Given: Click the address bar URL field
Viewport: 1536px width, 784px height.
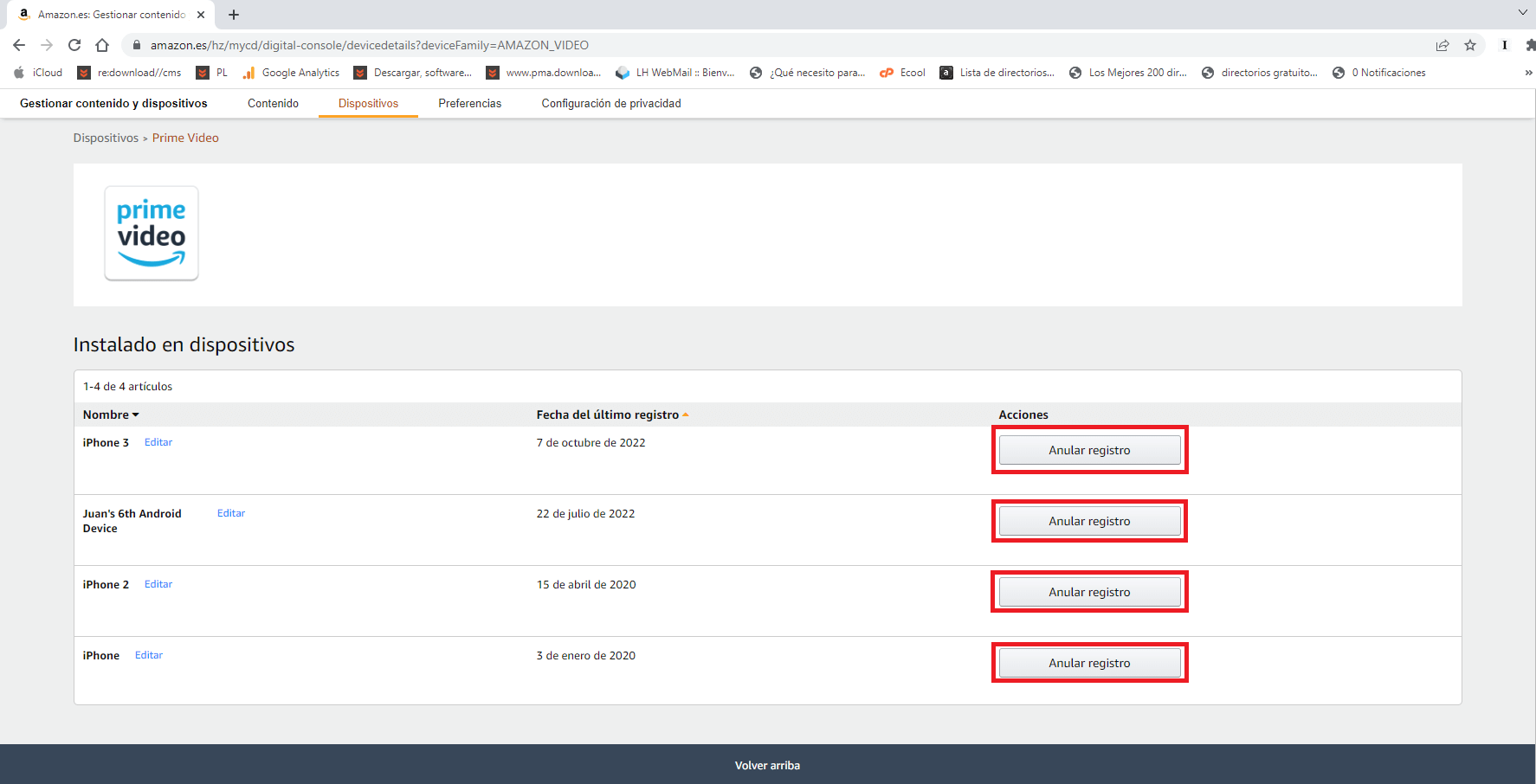Looking at the screenshot, I should (x=779, y=45).
